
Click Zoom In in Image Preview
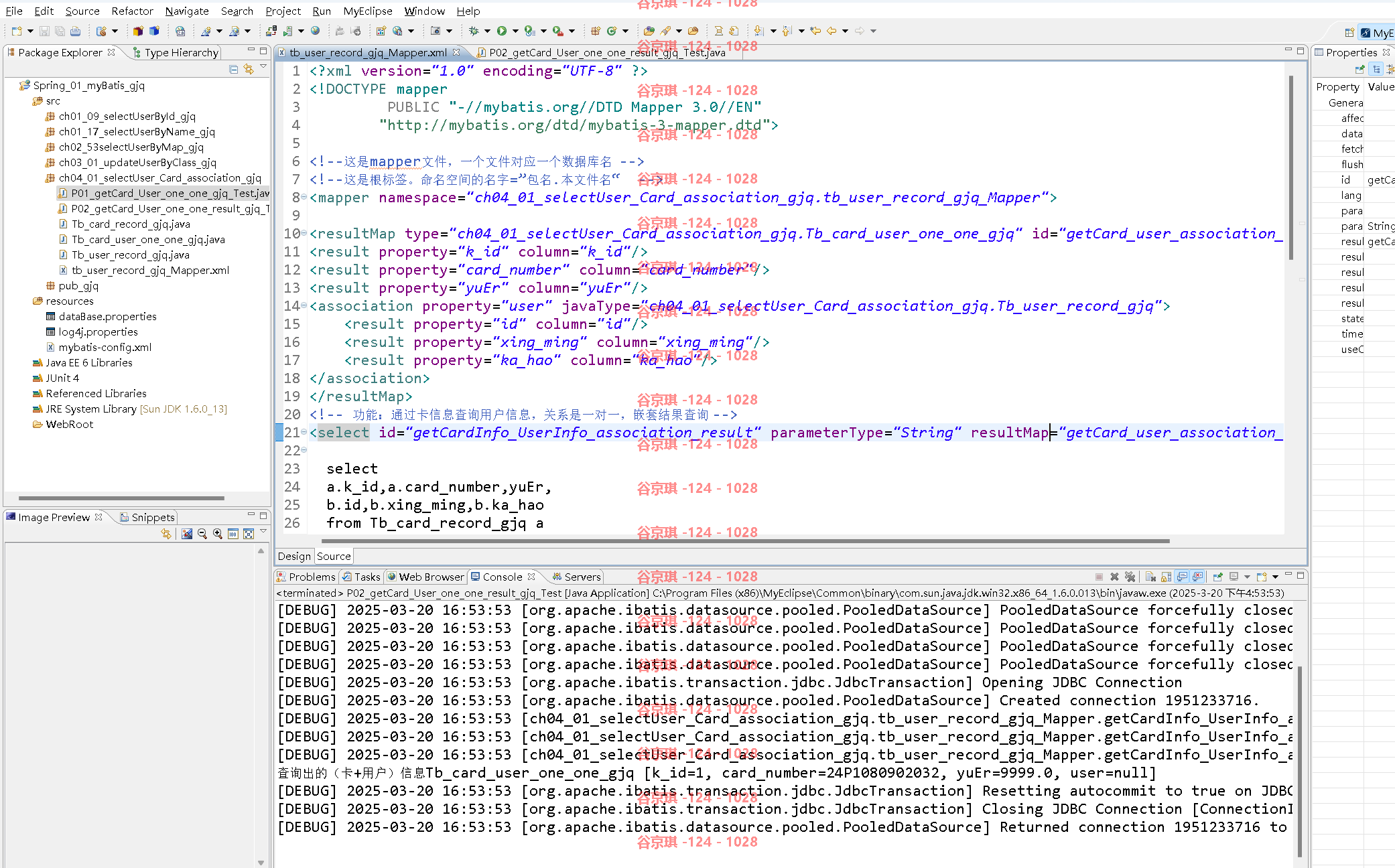pyautogui.click(x=218, y=534)
